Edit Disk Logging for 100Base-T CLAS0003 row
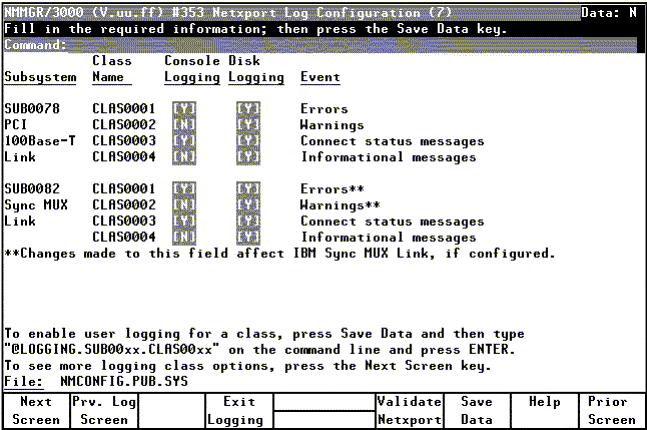 pyautogui.click(x=248, y=141)
